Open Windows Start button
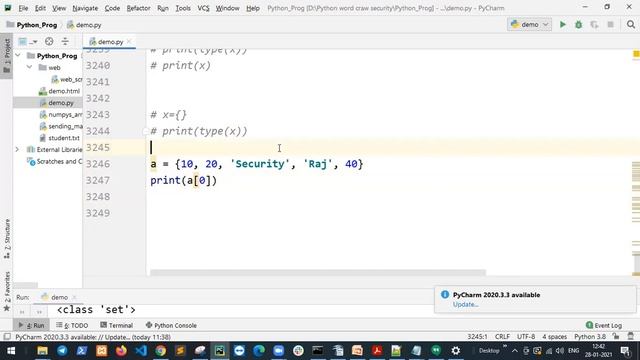 (x=11, y=351)
